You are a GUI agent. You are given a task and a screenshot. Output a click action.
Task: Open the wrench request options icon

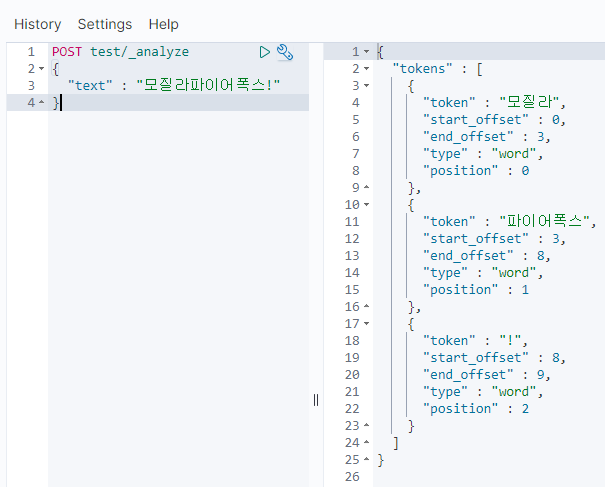coord(284,52)
